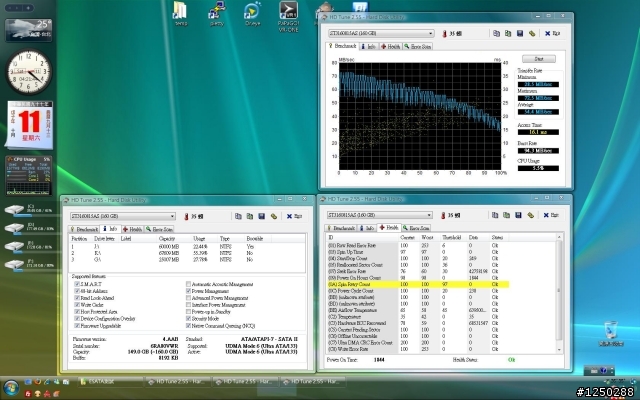Enable Advanced Power Management checkbox
The height and width of the screenshot is (400, 640).
click(x=188, y=298)
